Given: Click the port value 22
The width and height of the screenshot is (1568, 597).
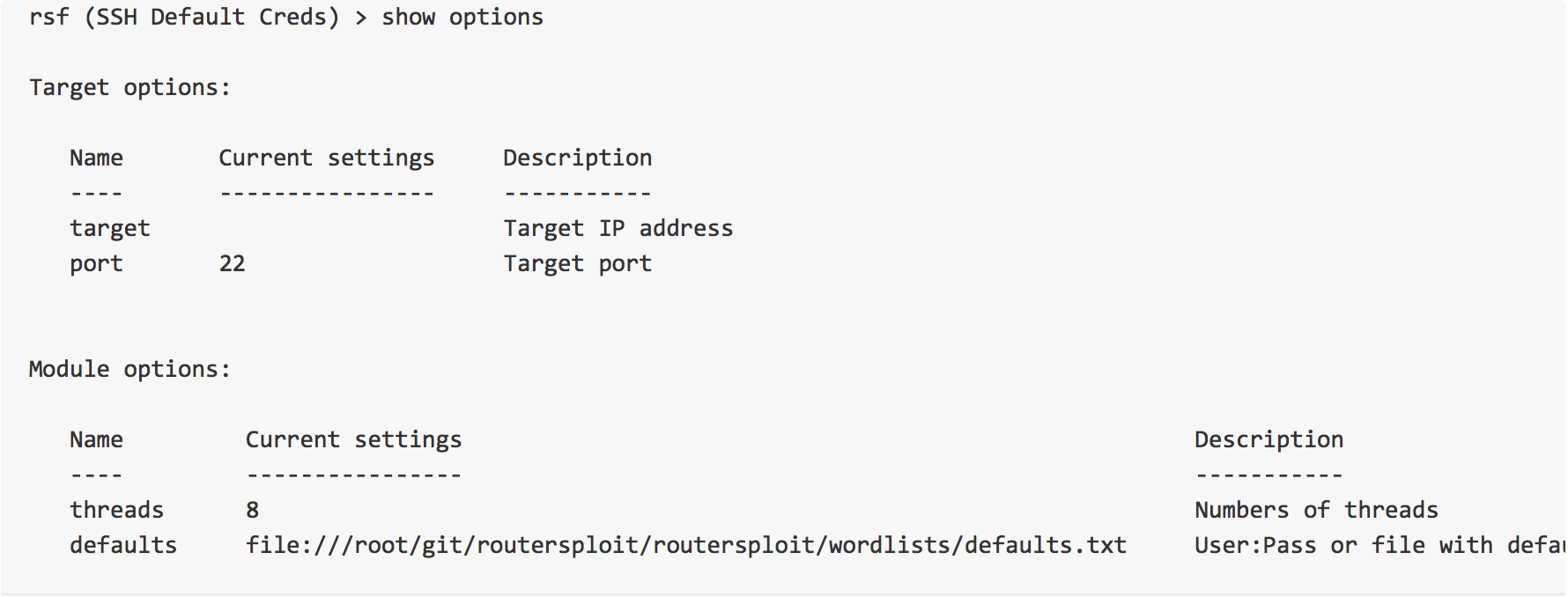Looking at the screenshot, I should coord(232,264).
